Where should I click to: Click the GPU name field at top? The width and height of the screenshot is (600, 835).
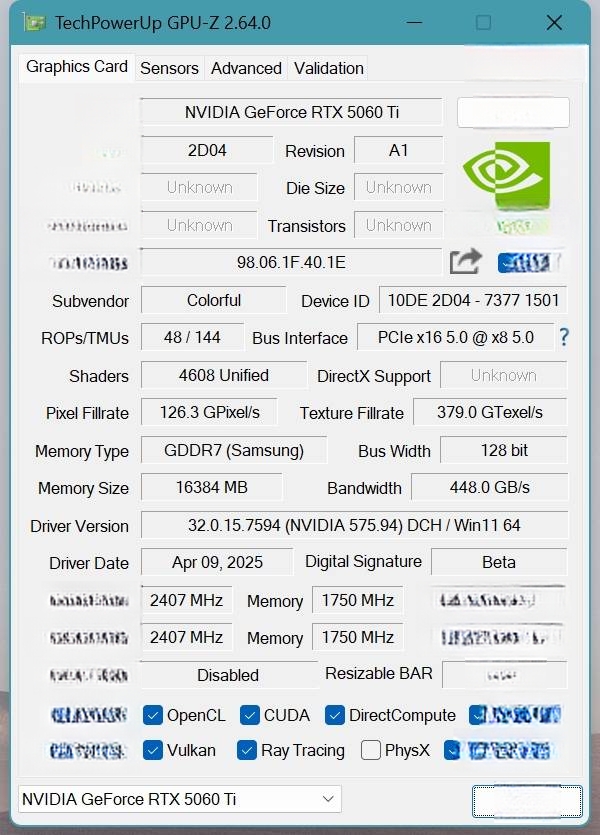(x=292, y=112)
